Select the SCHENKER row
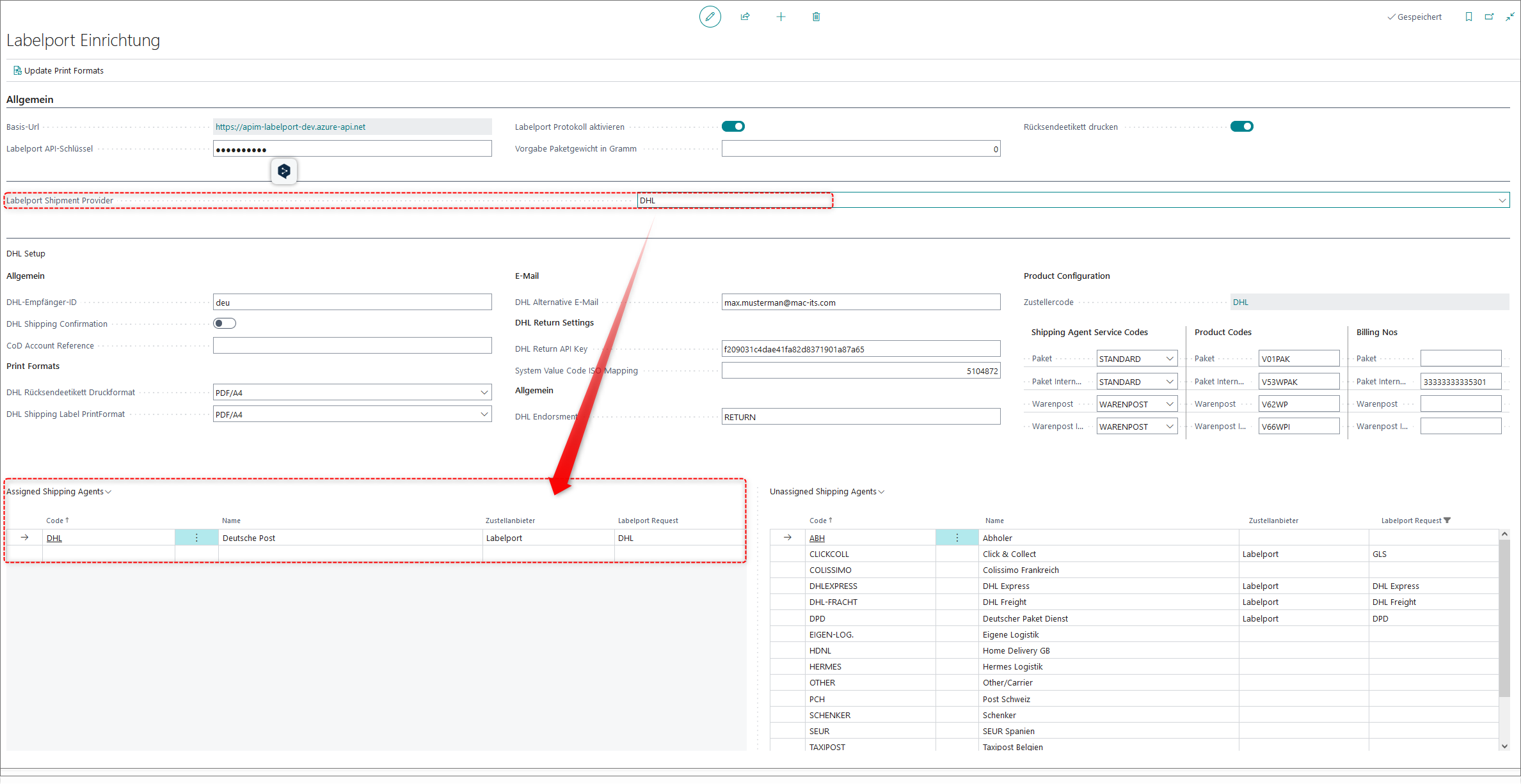Viewport: 1521px width, 784px height. click(x=1134, y=715)
